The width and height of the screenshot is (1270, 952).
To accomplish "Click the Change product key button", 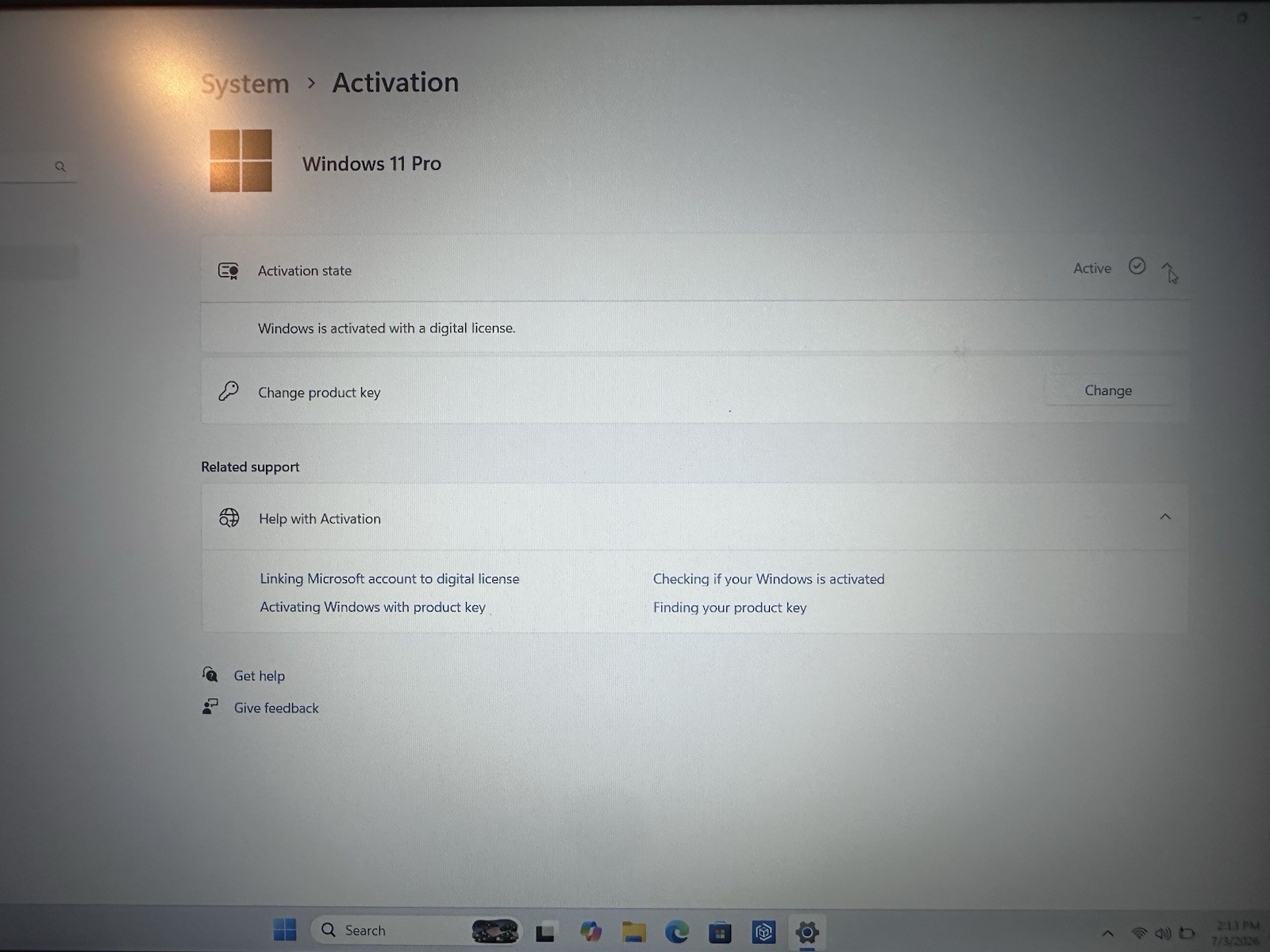I will pos(1108,390).
